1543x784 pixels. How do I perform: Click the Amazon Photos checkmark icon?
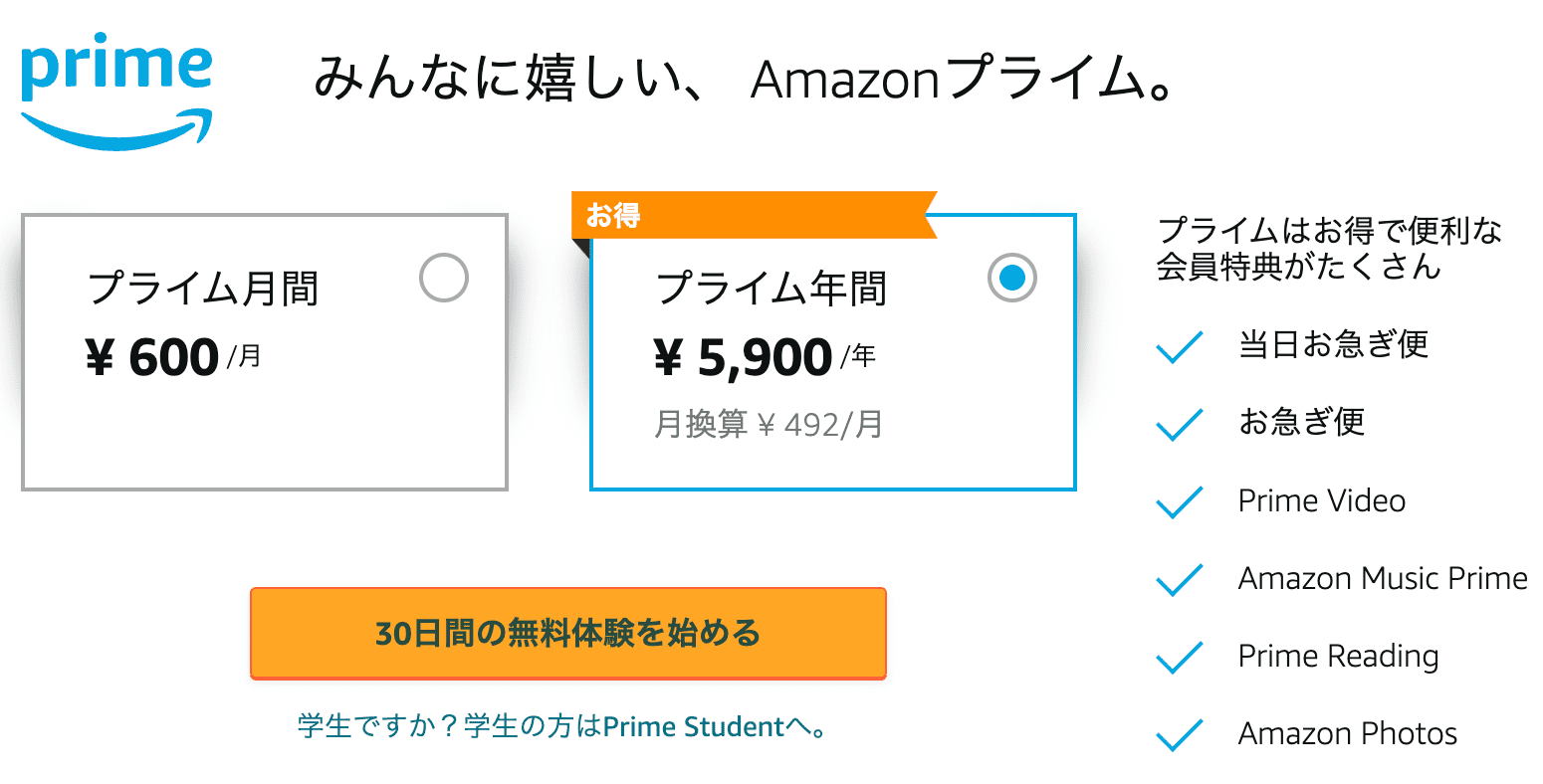tap(1180, 734)
